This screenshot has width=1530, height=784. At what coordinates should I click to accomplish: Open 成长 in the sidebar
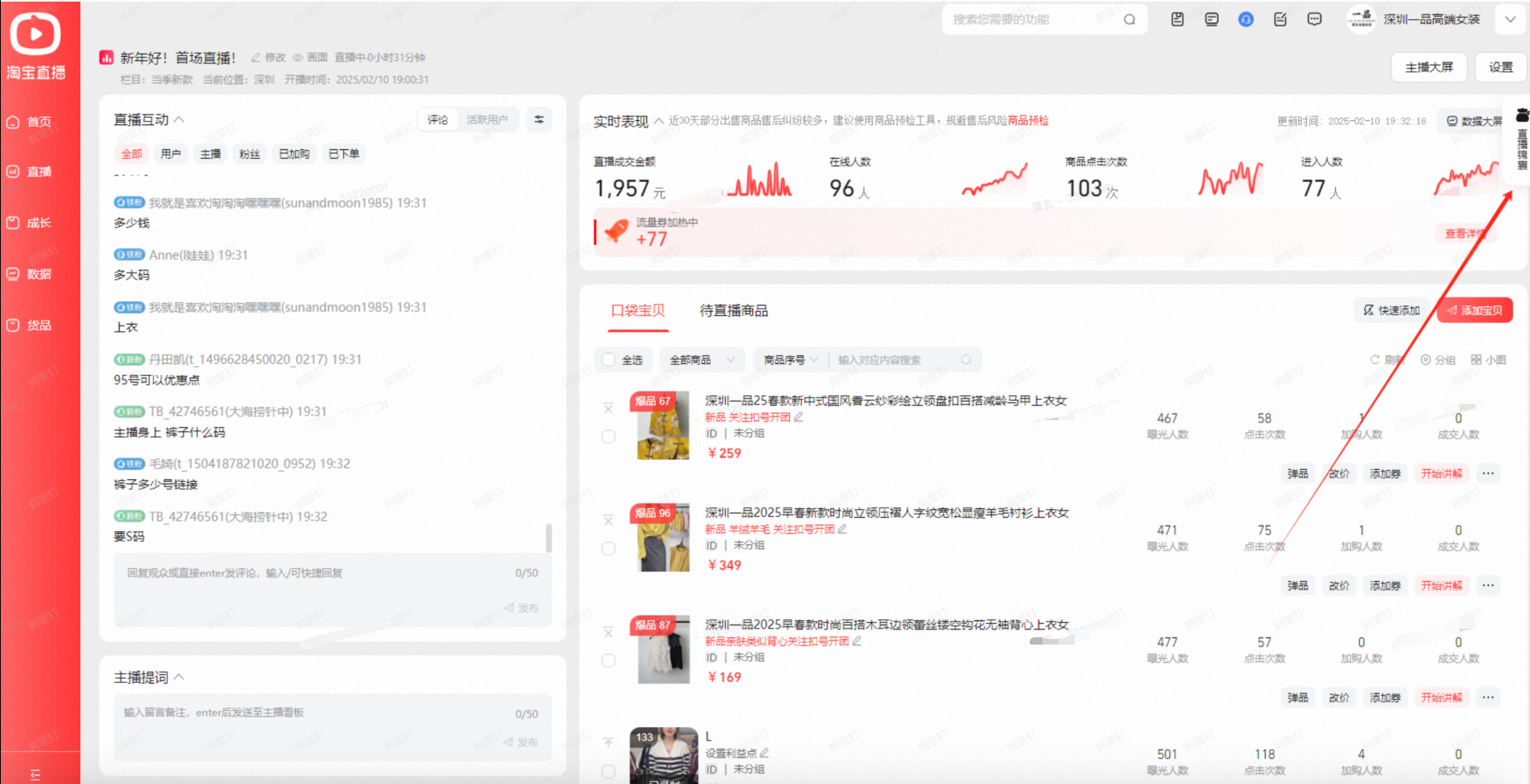[x=30, y=223]
